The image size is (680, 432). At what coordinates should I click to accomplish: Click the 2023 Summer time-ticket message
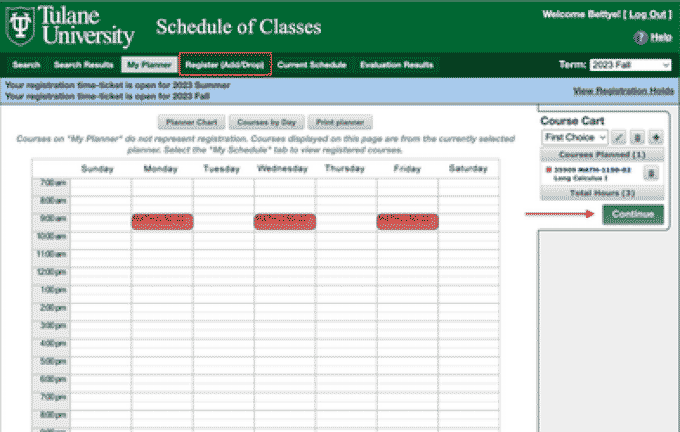pyautogui.click(x=118, y=85)
